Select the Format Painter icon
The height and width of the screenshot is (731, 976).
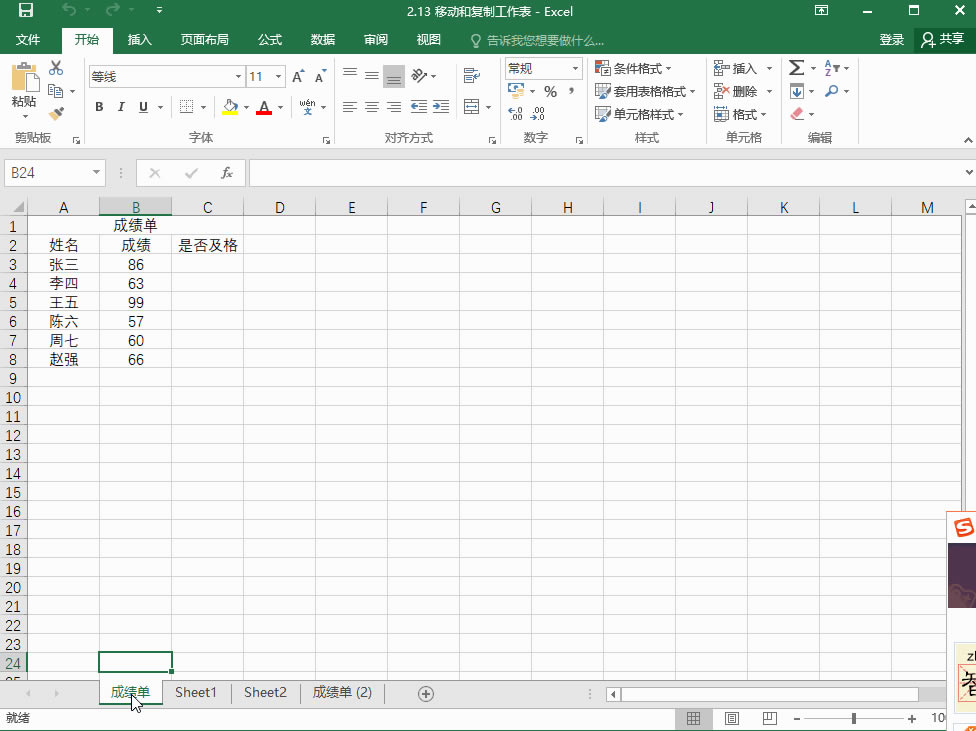[57, 113]
